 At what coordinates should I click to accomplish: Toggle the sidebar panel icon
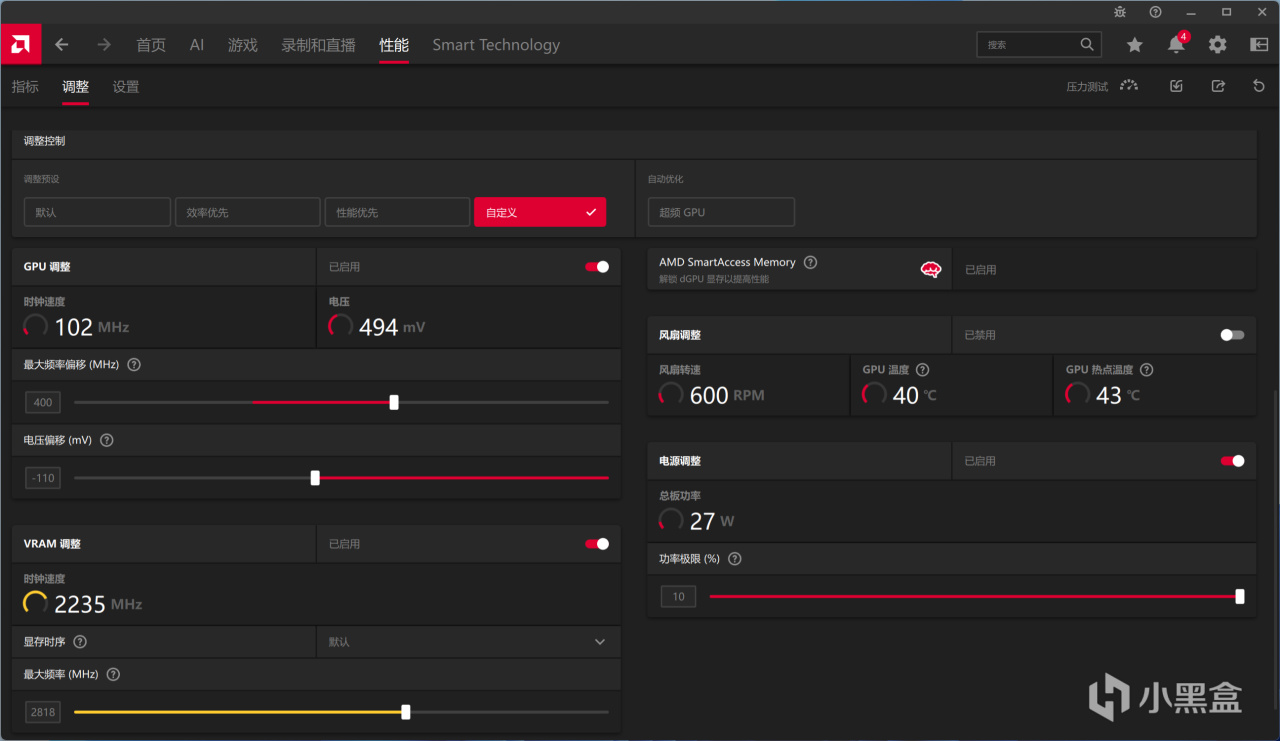point(1259,45)
